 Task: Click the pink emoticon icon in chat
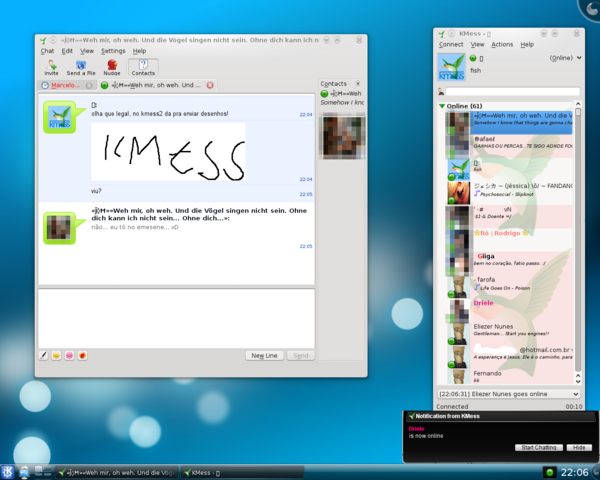[70, 355]
